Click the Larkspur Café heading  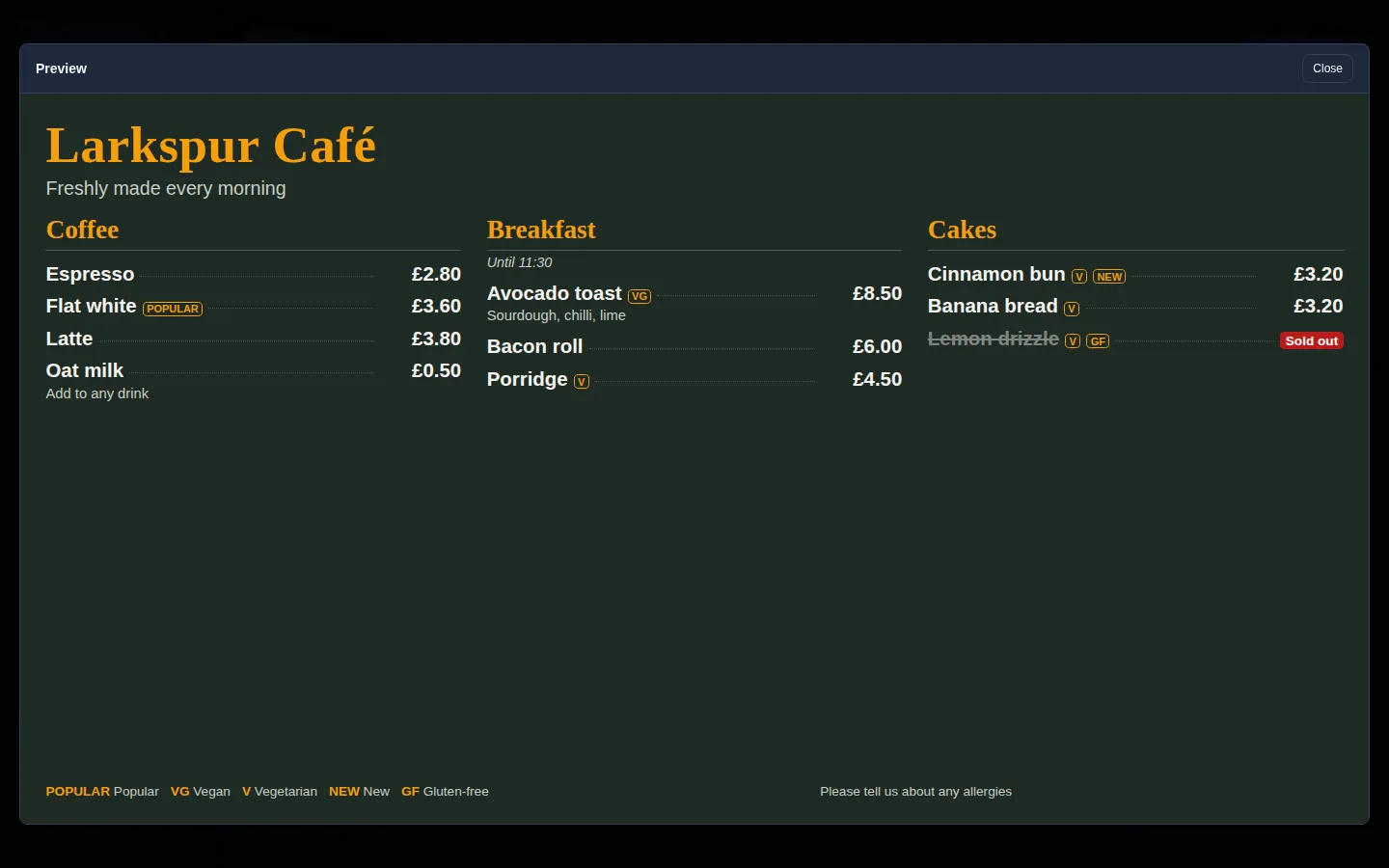coord(210,147)
